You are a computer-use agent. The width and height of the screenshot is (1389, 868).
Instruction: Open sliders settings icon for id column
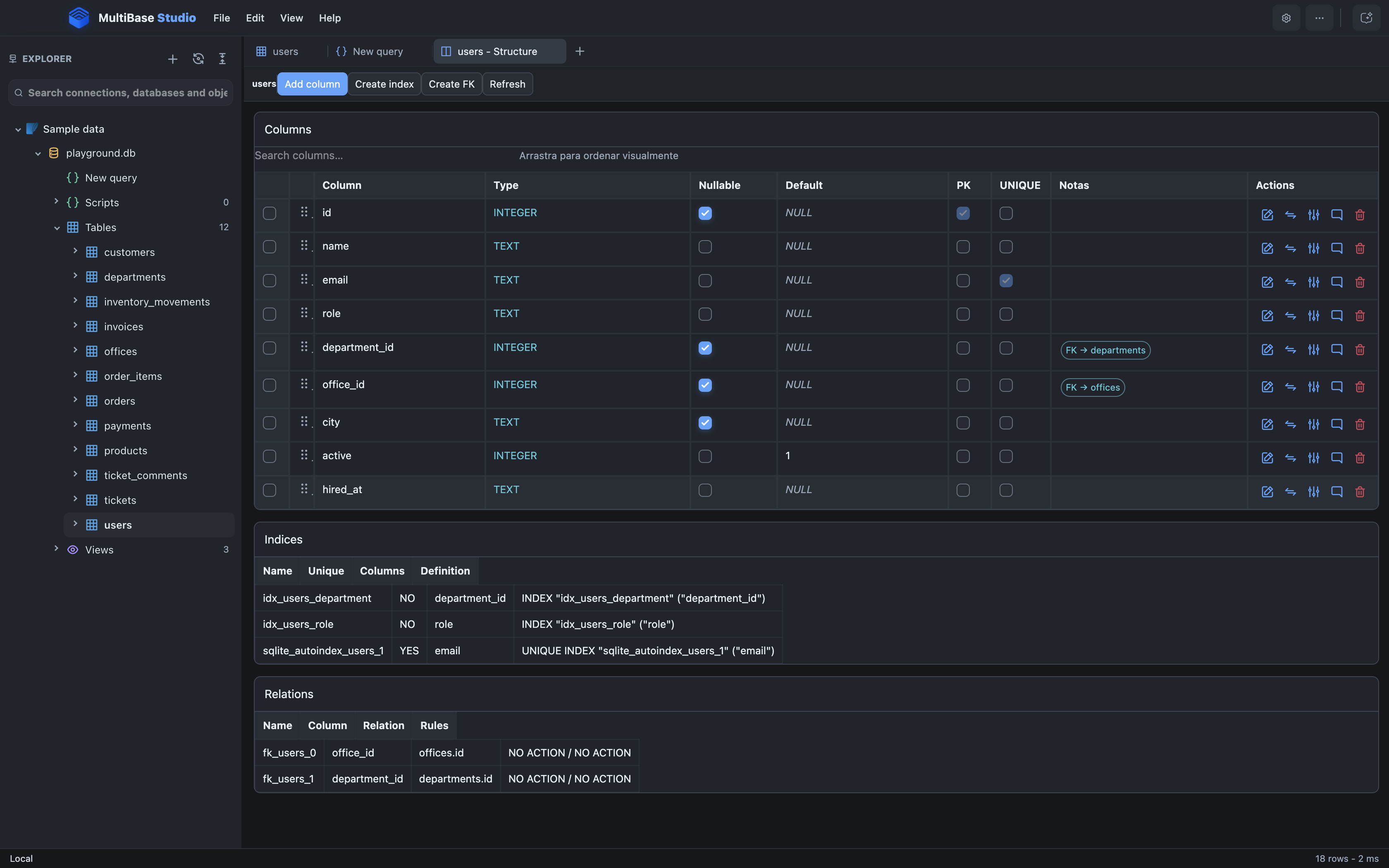pos(1313,215)
